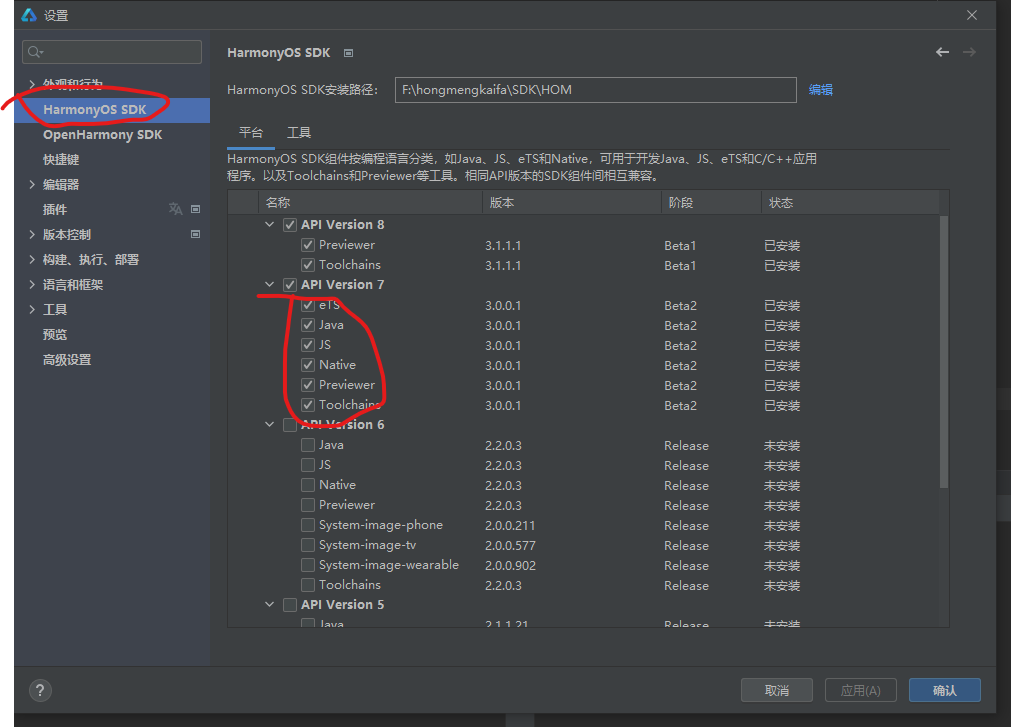Select the System-image-phone row version 2.0.0.211
The width and height of the screenshot is (1011, 727).
510,525
